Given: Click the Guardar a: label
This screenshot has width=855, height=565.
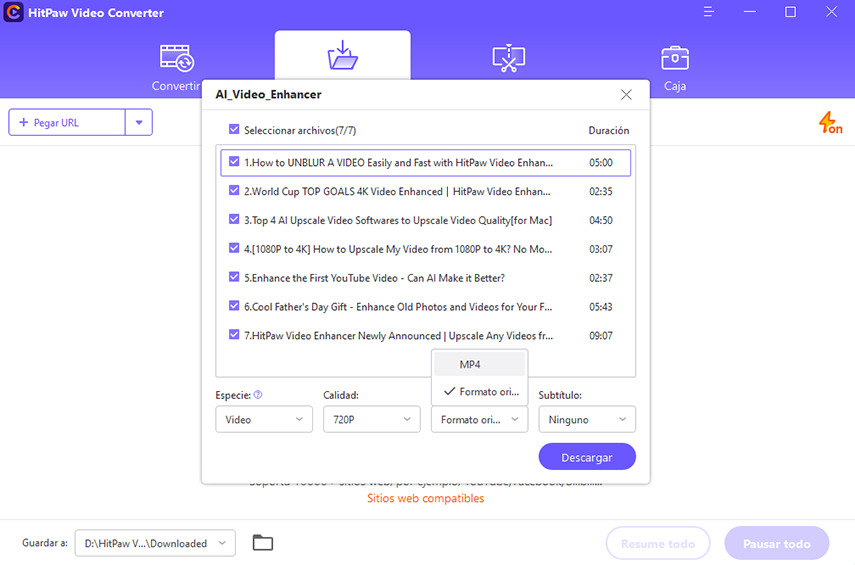Looking at the screenshot, I should coord(45,543).
